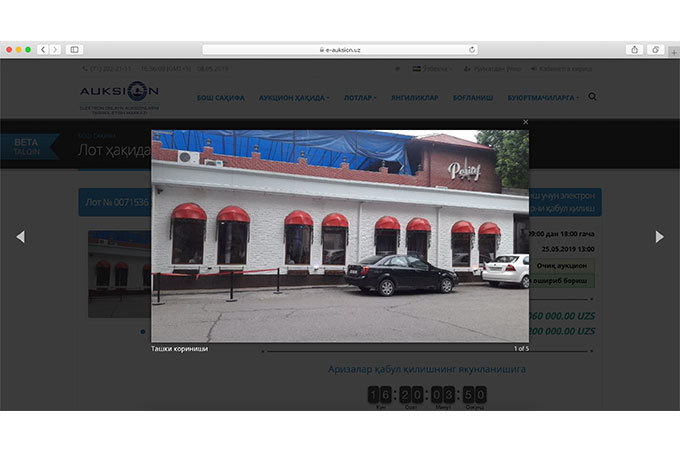This screenshot has height=453, width=680.
Task: Click the e-auksion.uz address bar
Action: pos(340,49)
